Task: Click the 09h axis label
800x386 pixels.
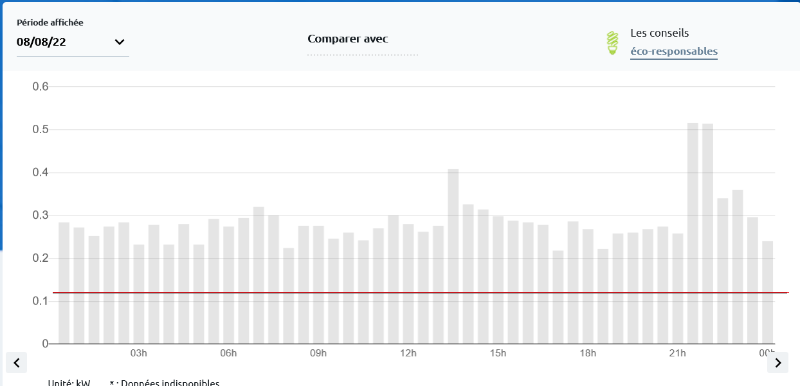Action: point(318,353)
